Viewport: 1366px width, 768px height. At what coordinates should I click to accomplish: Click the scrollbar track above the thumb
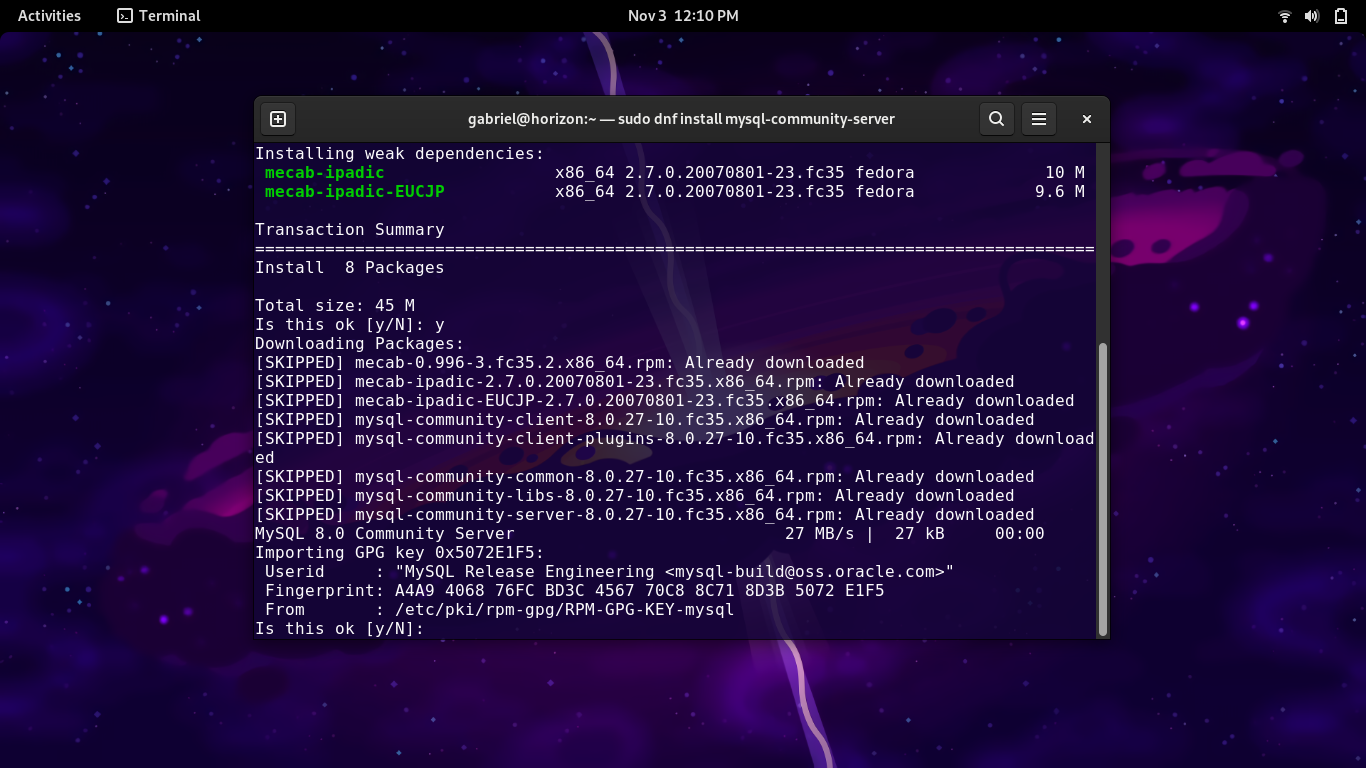pyautogui.click(x=1102, y=240)
